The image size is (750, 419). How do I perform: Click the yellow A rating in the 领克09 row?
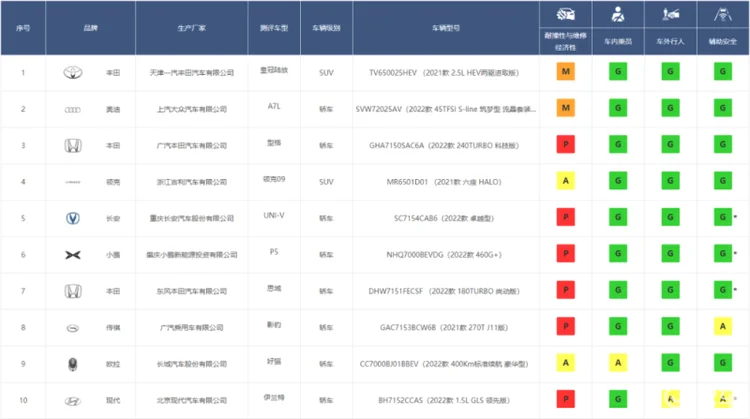[x=565, y=181]
